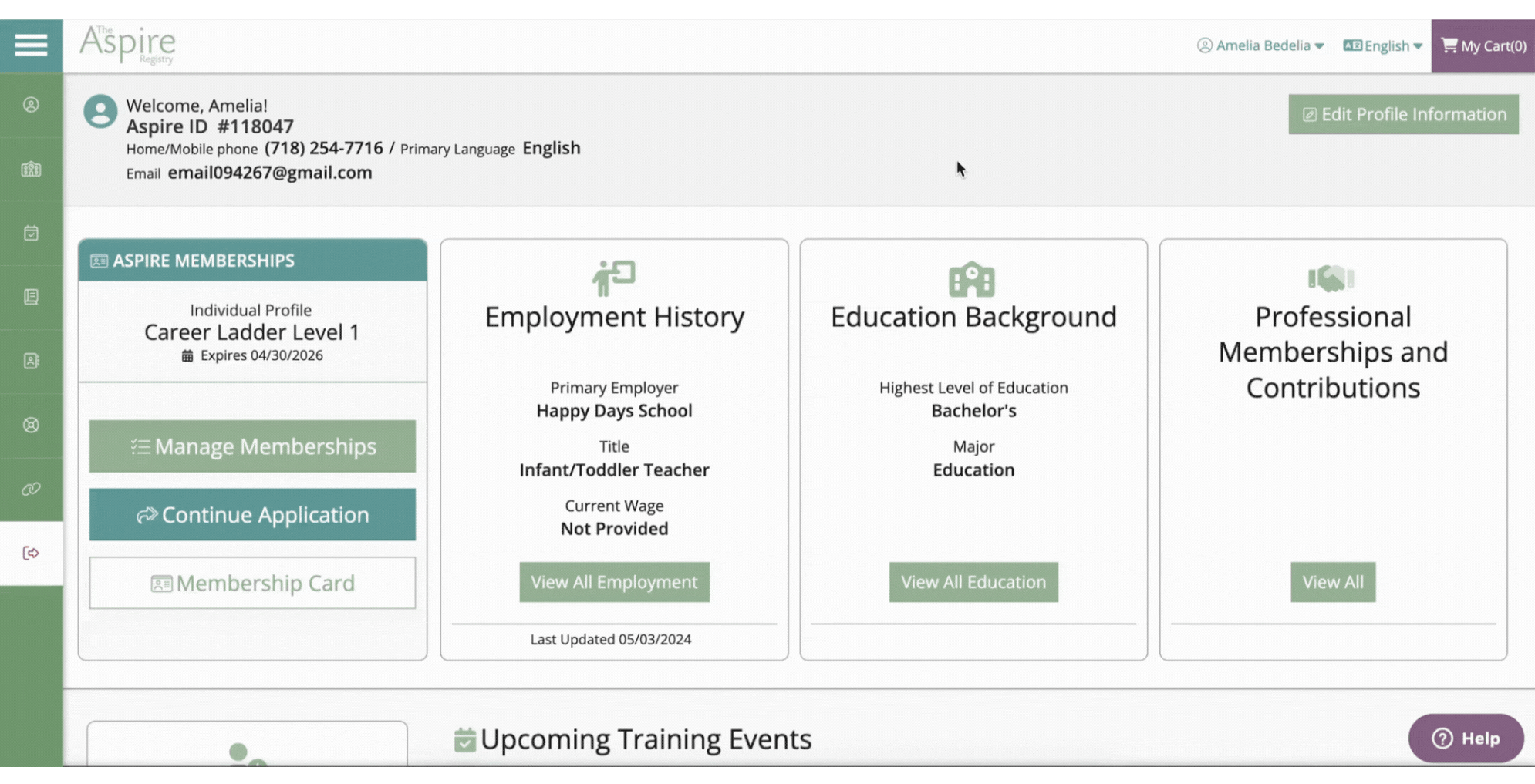Click View All under Professional Memberships
Screen dimensions: 1535x784
[x=1332, y=582]
